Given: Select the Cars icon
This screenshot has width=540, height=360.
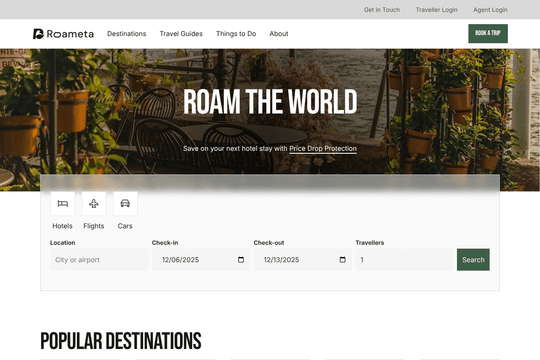Looking at the screenshot, I should tap(125, 204).
